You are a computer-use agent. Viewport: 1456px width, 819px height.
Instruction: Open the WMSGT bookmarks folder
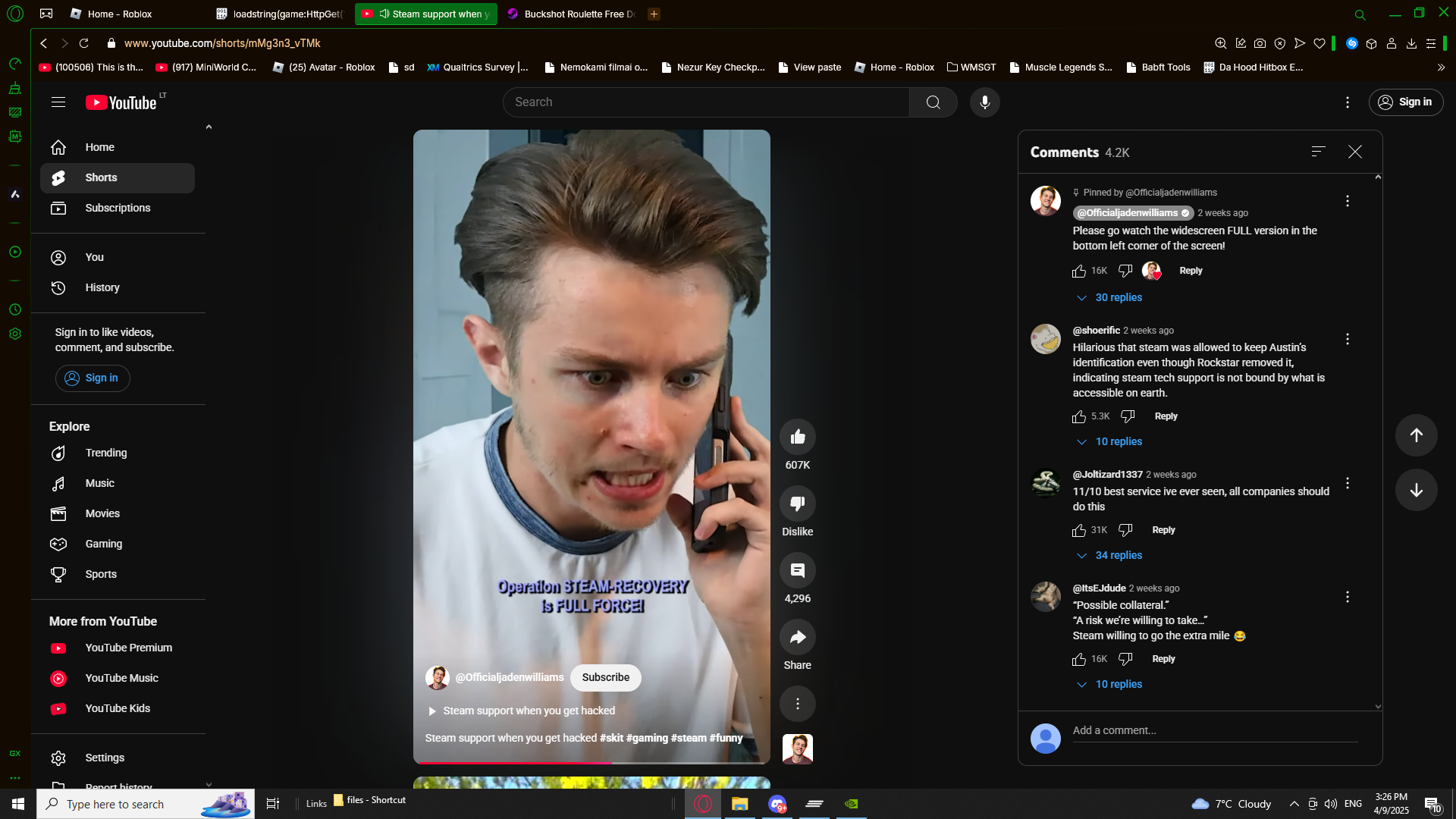(x=971, y=67)
